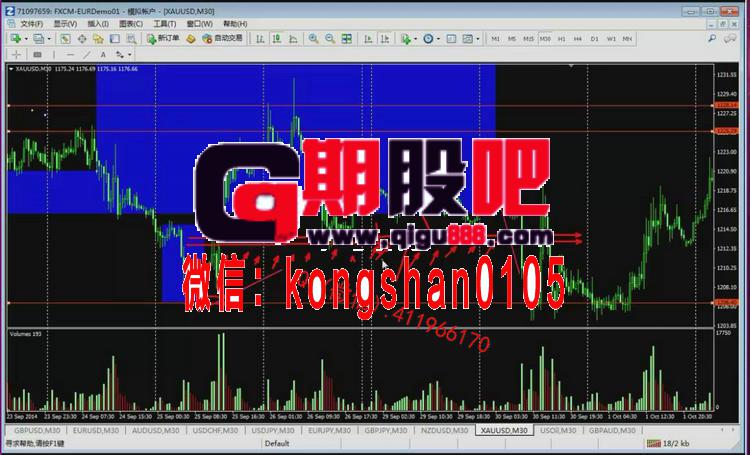Screen dimensions: 750x455
Task: Switch to the USOil,M30 chart tab
Action: 558,430
